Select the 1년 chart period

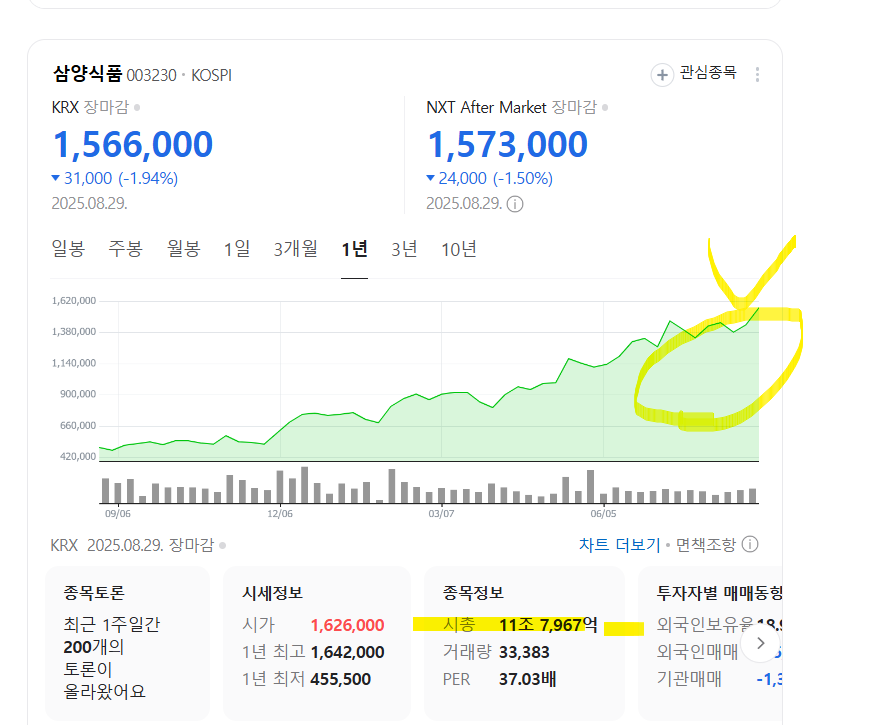pyautogui.click(x=354, y=249)
